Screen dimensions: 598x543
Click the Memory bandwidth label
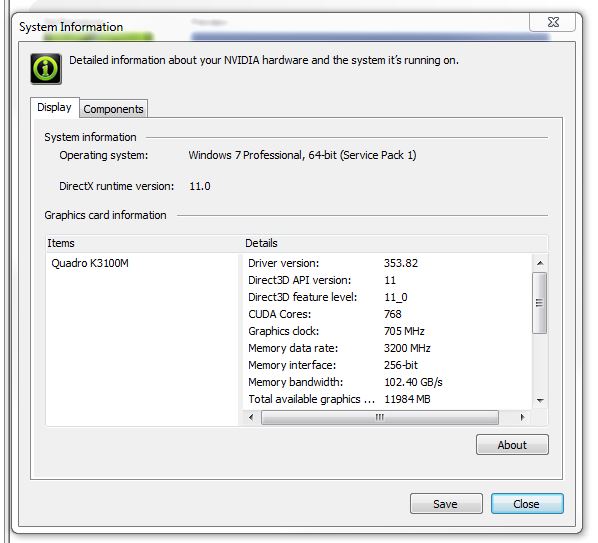[296, 382]
